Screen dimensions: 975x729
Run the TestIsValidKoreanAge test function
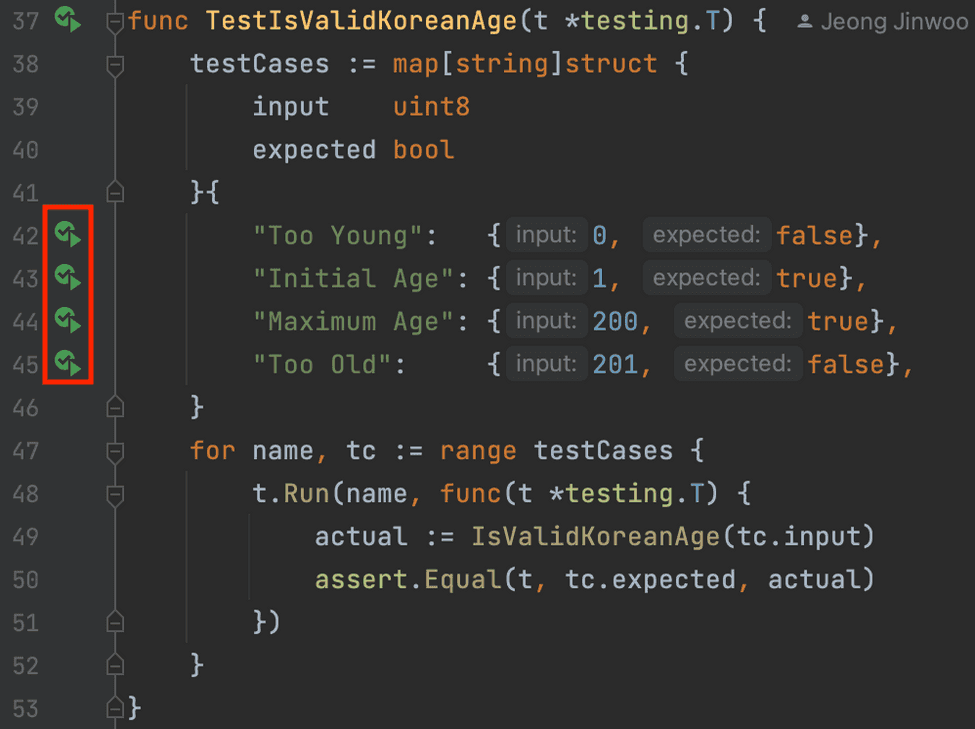coord(67,19)
